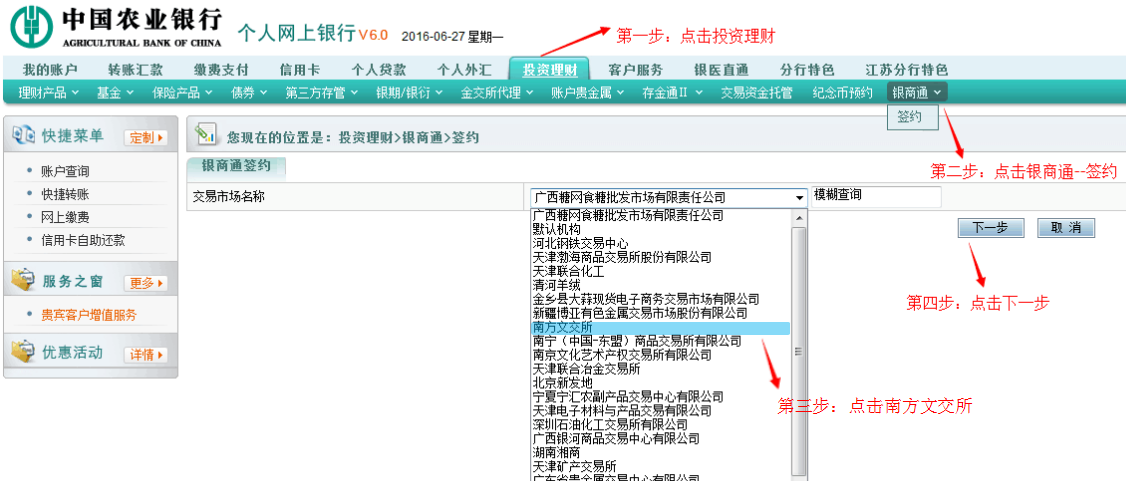Open the 客户服务 tab

click(636, 70)
